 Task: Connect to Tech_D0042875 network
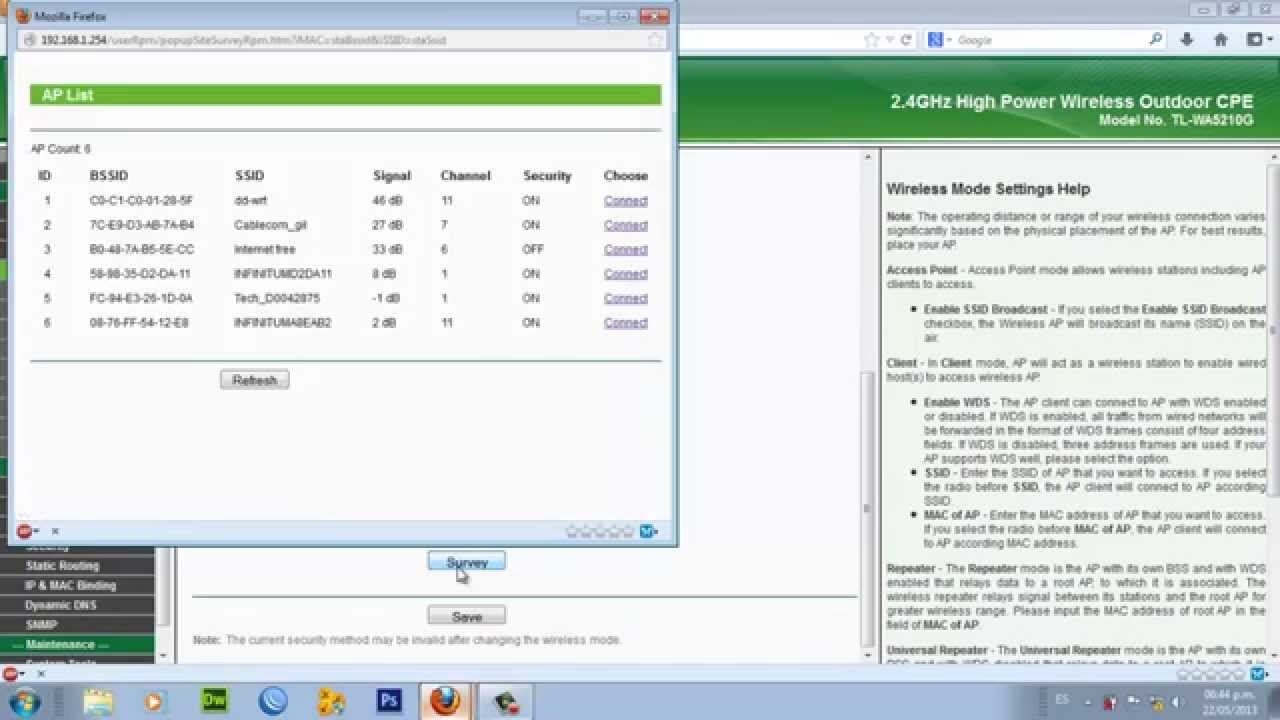pos(625,298)
